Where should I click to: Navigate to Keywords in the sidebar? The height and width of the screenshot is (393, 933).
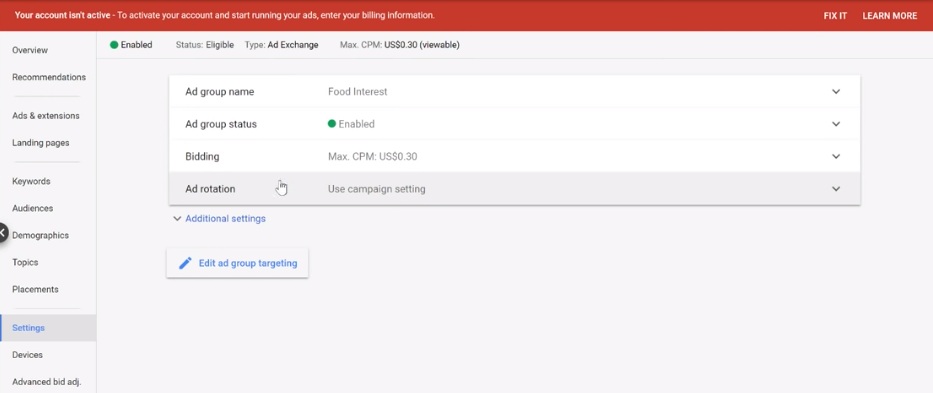31,181
